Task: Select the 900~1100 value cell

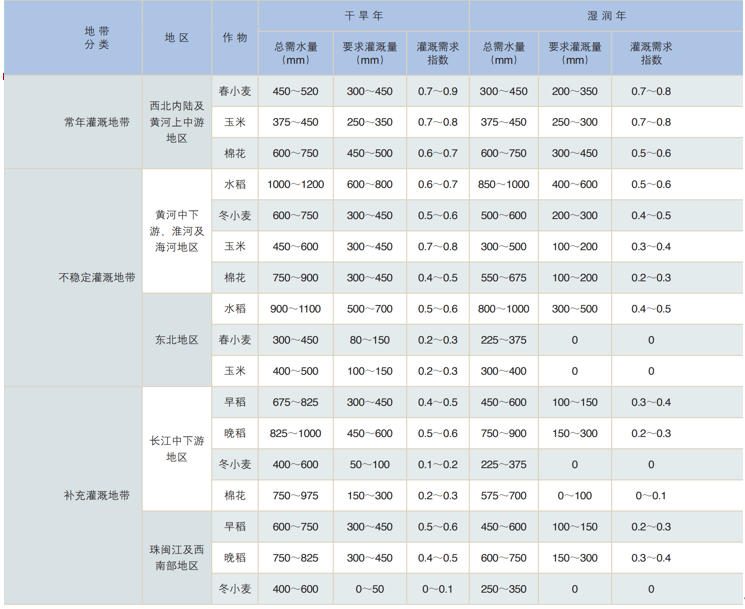Action: 296,309
